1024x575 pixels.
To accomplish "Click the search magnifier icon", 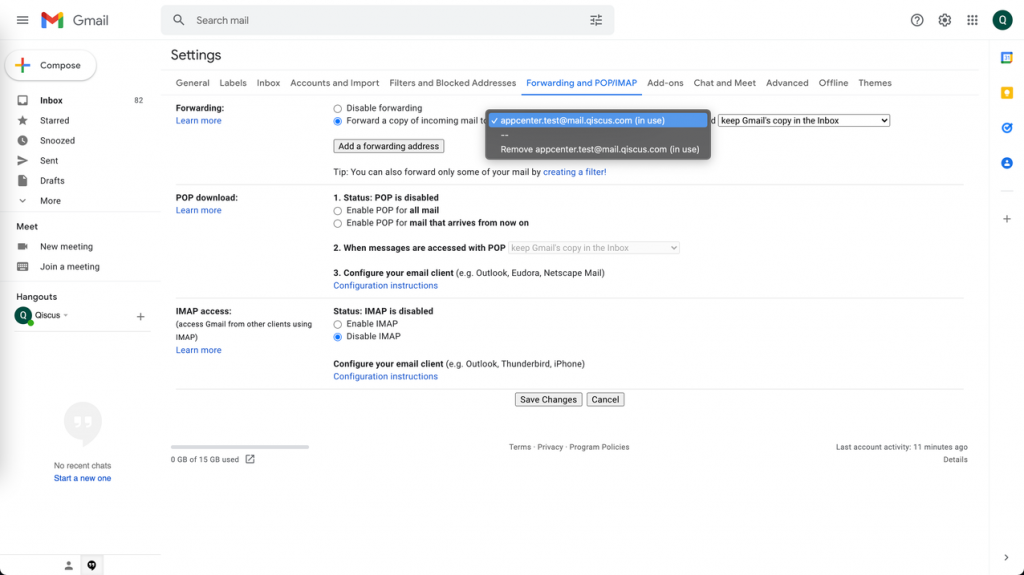I will 178,20.
